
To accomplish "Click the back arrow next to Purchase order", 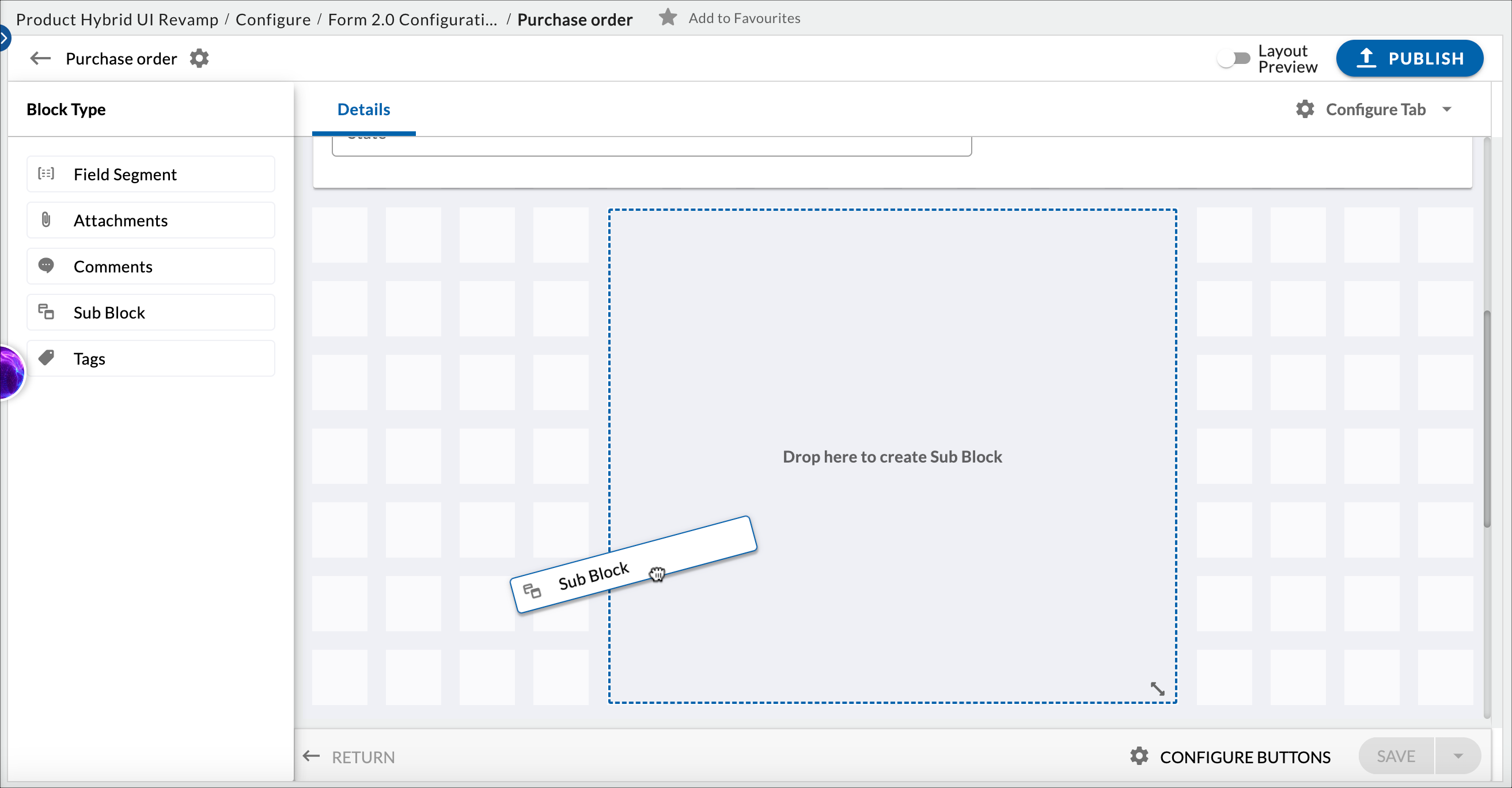I will (40, 59).
